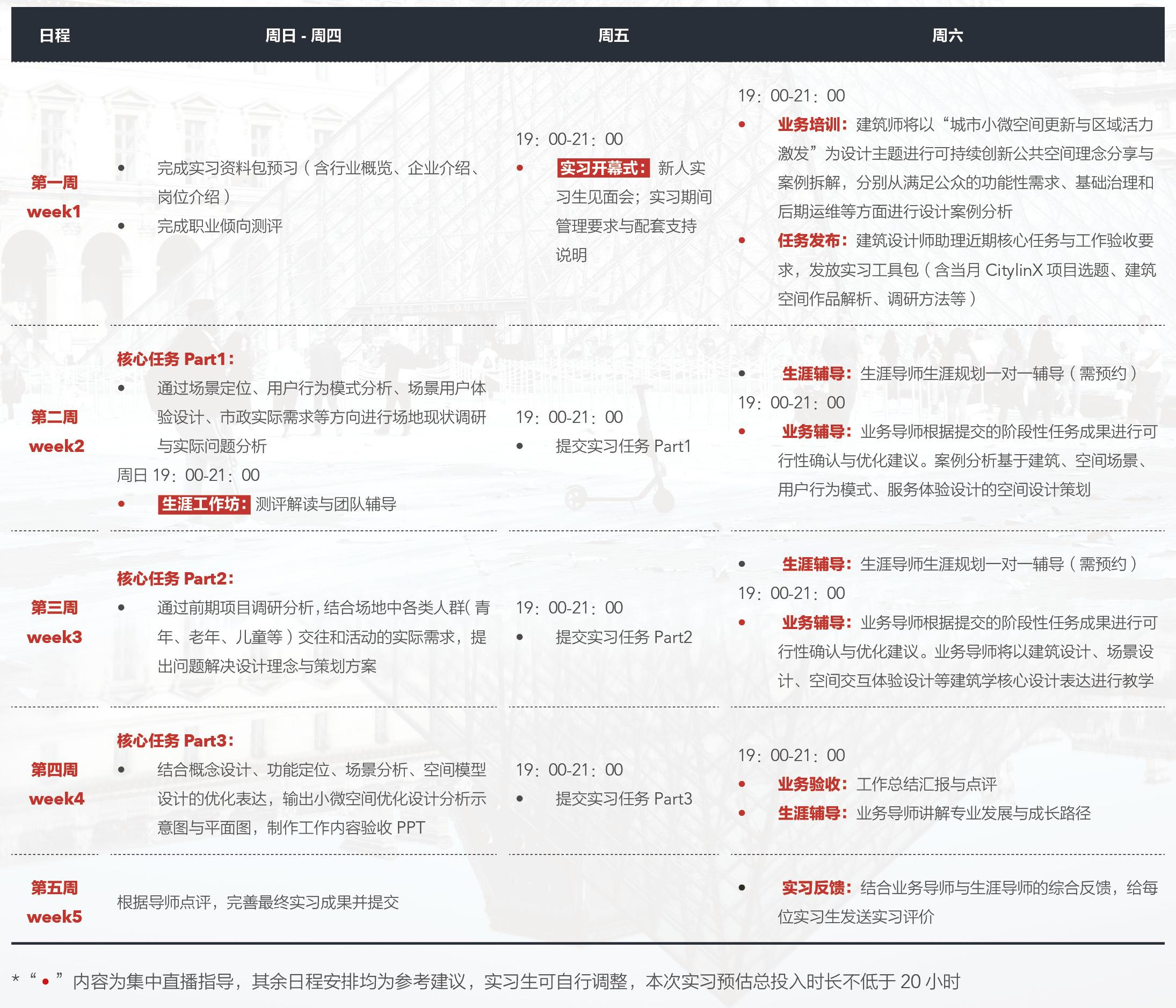
Task: Click the 核心任务 Part3 heading
Action: (x=176, y=740)
